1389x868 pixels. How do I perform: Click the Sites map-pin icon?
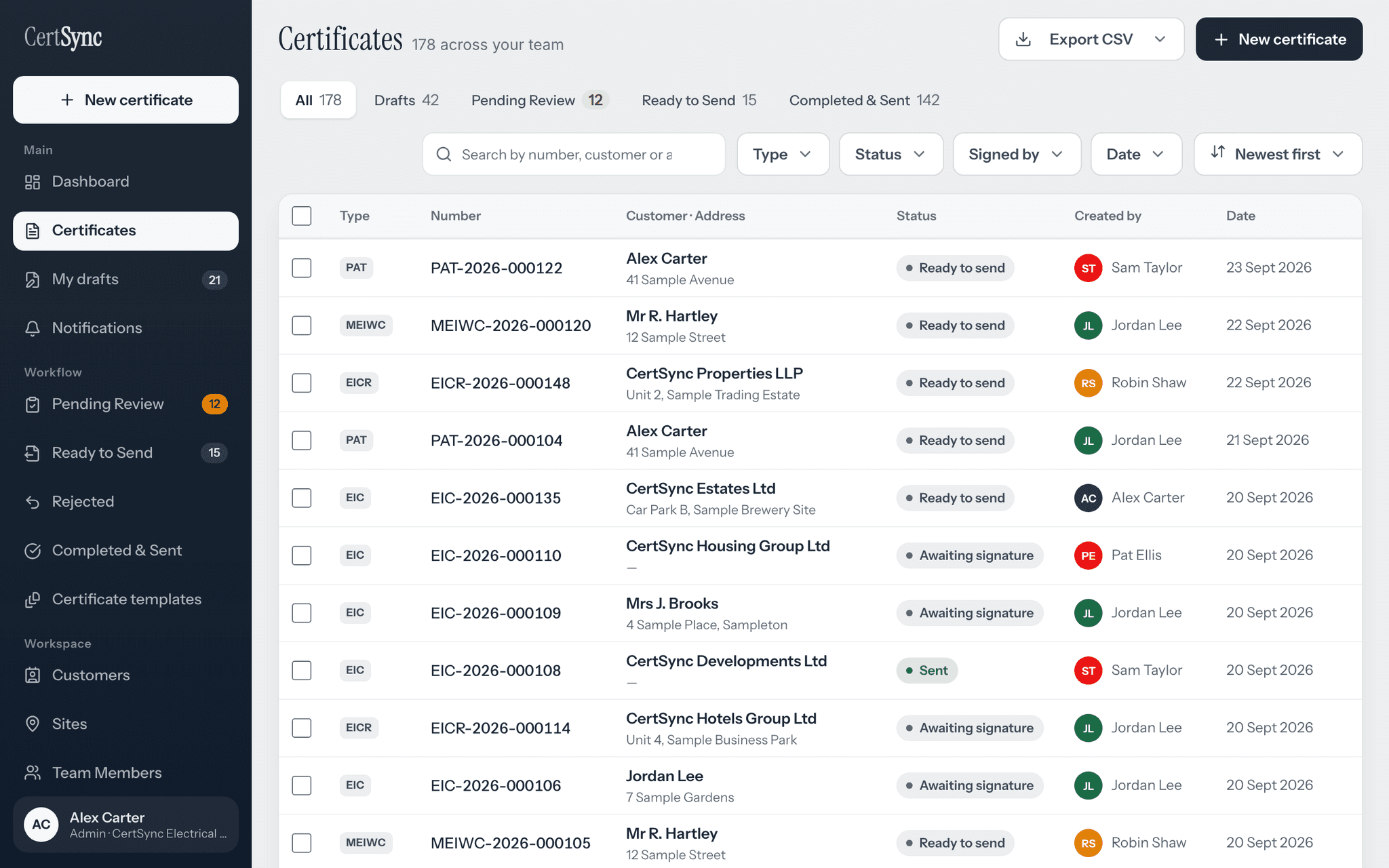tap(33, 724)
